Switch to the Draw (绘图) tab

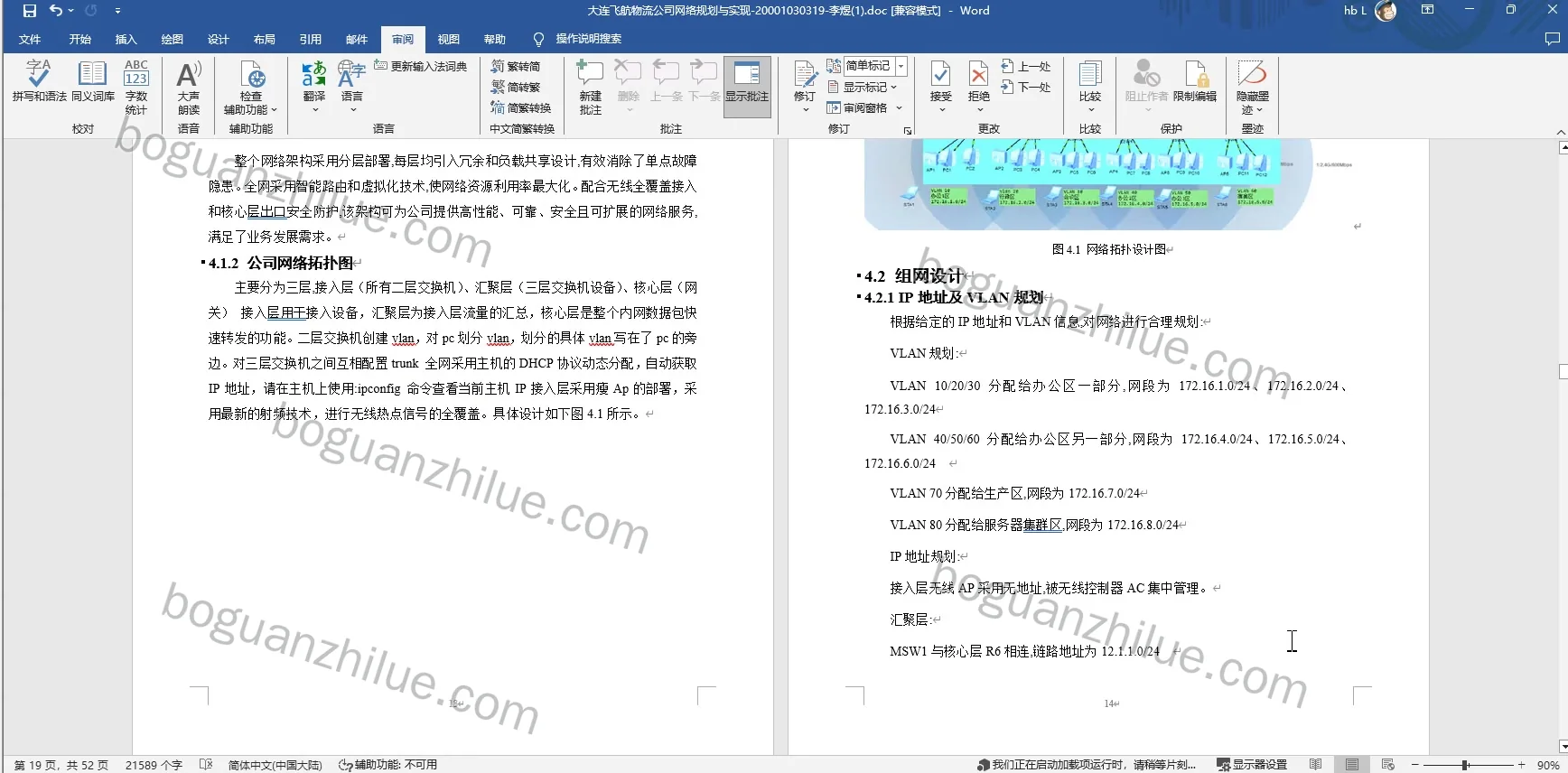pyautogui.click(x=173, y=39)
